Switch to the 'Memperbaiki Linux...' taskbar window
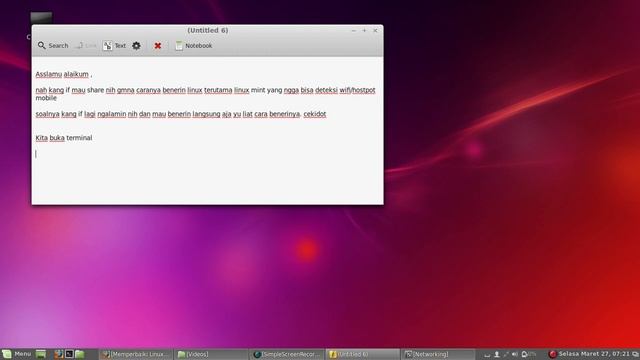Screen dimensions: 640x360 coord(136,354)
